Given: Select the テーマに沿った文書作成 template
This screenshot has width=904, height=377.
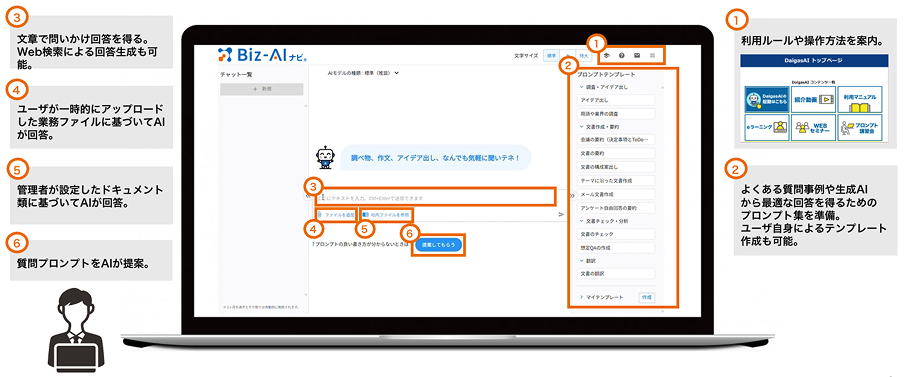Looking at the screenshot, I should (x=616, y=180).
